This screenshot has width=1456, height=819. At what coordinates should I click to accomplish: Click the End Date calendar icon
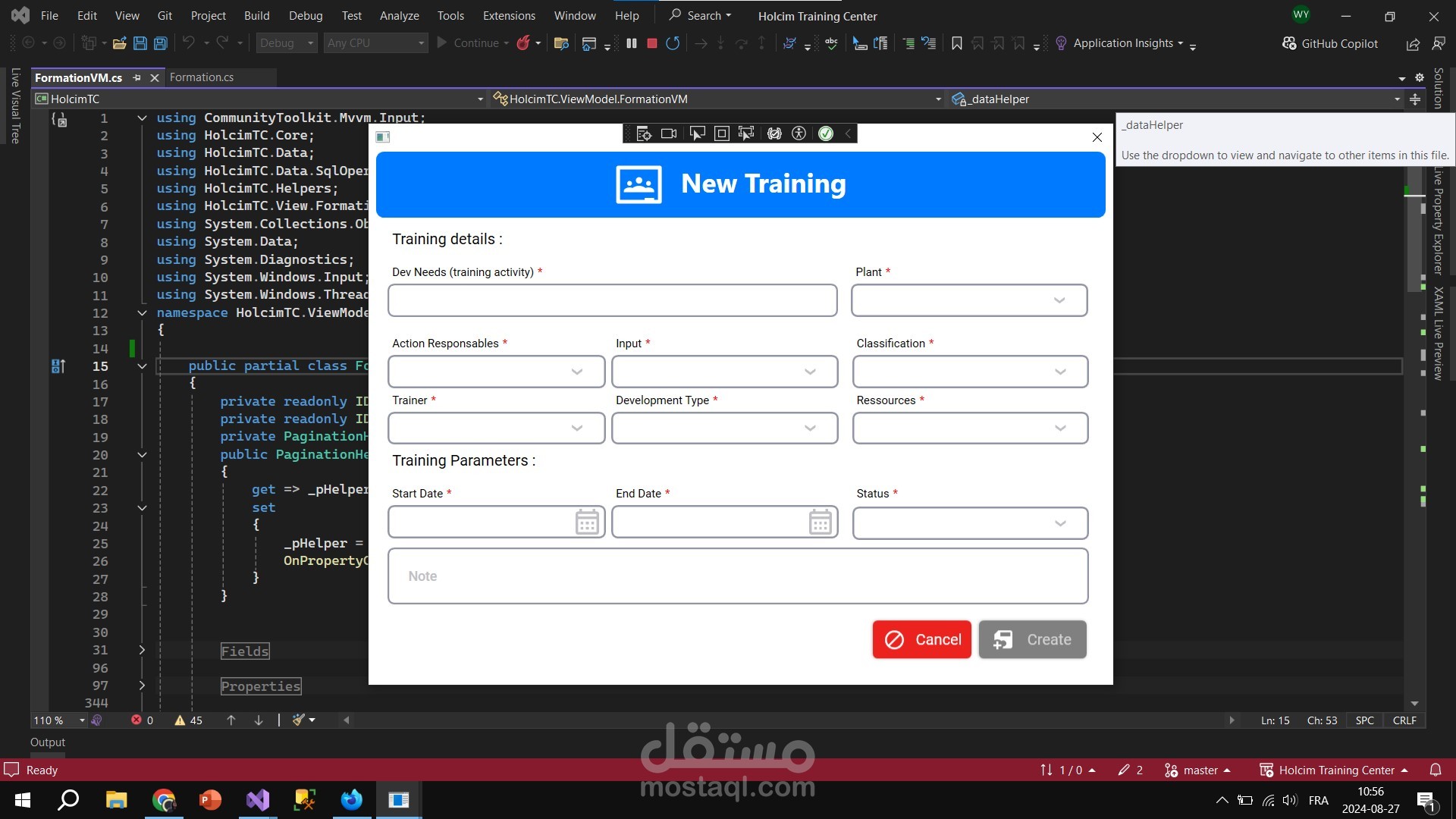[820, 522]
